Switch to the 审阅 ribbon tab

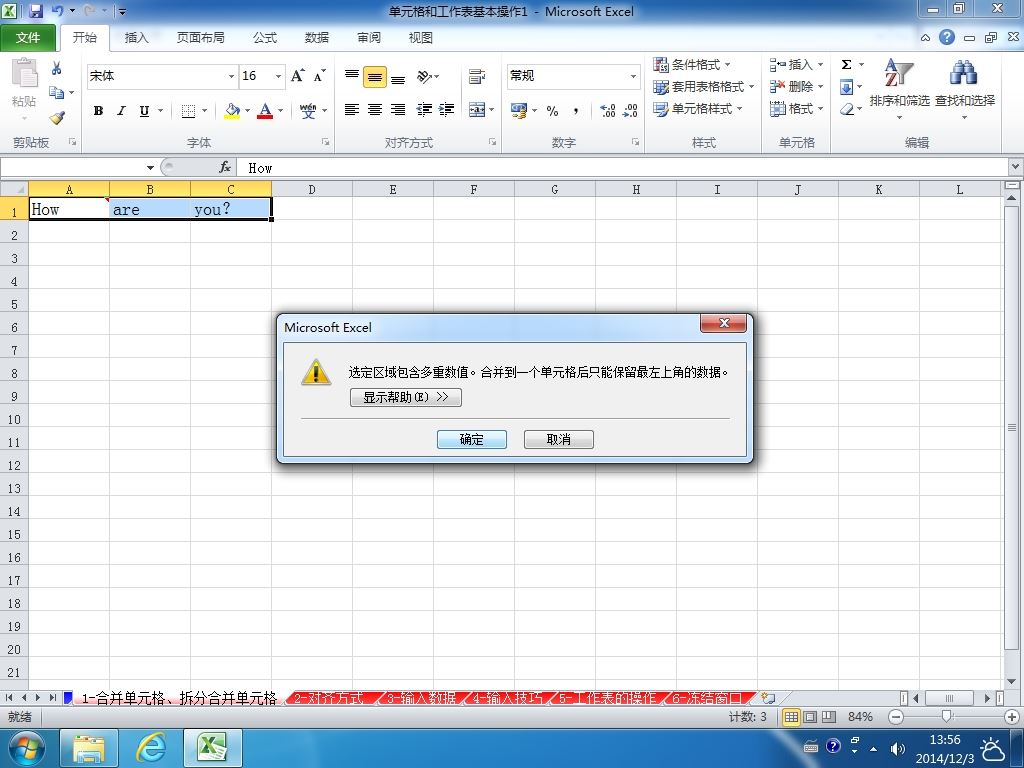[369, 38]
